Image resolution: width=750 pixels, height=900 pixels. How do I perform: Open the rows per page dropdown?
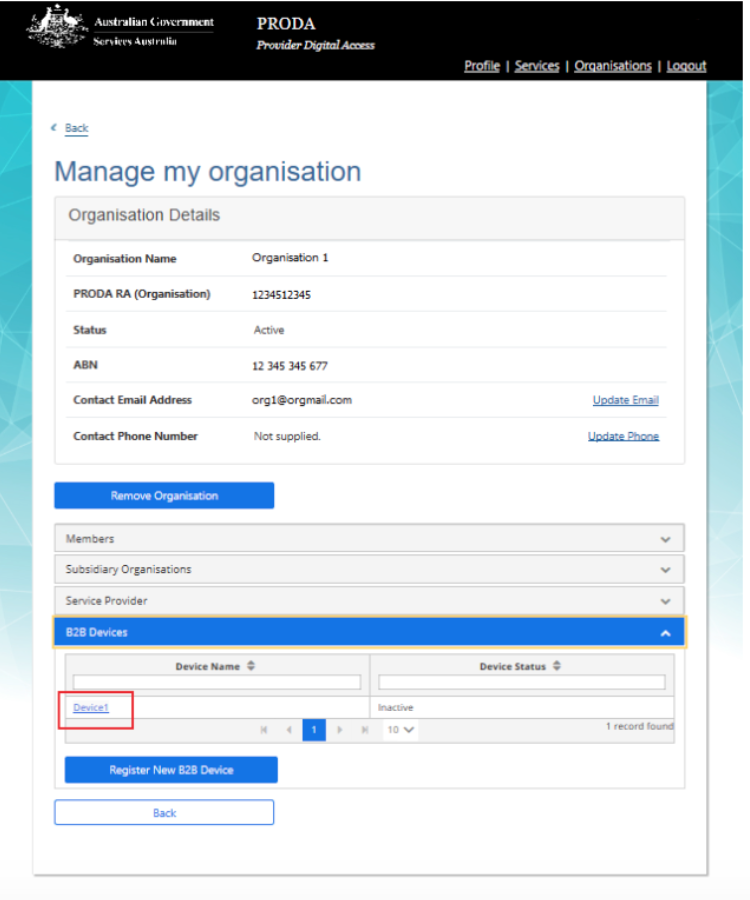[x=401, y=730]
